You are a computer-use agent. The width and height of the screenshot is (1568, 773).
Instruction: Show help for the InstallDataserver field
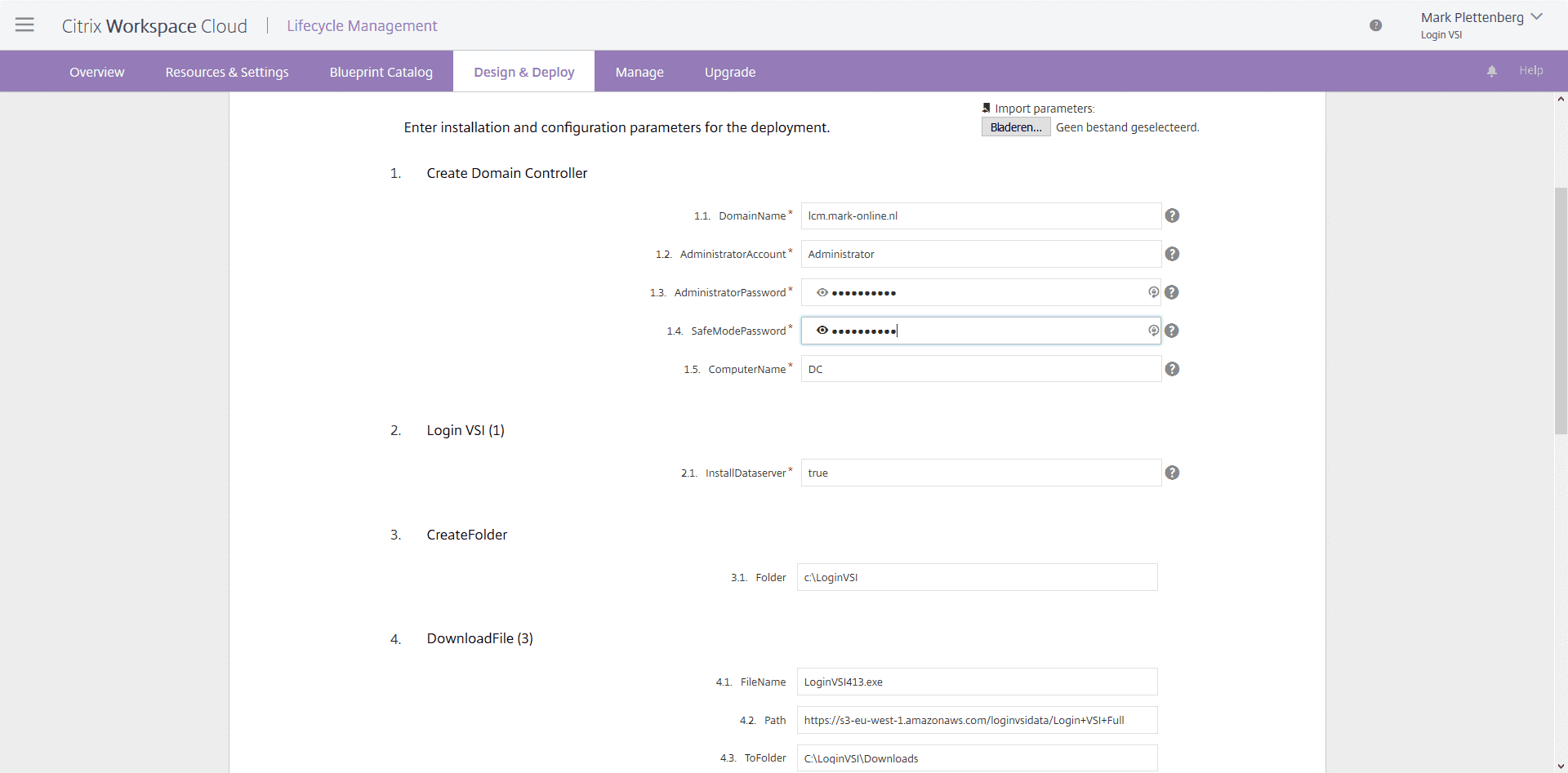click(x=1172, y=473)
